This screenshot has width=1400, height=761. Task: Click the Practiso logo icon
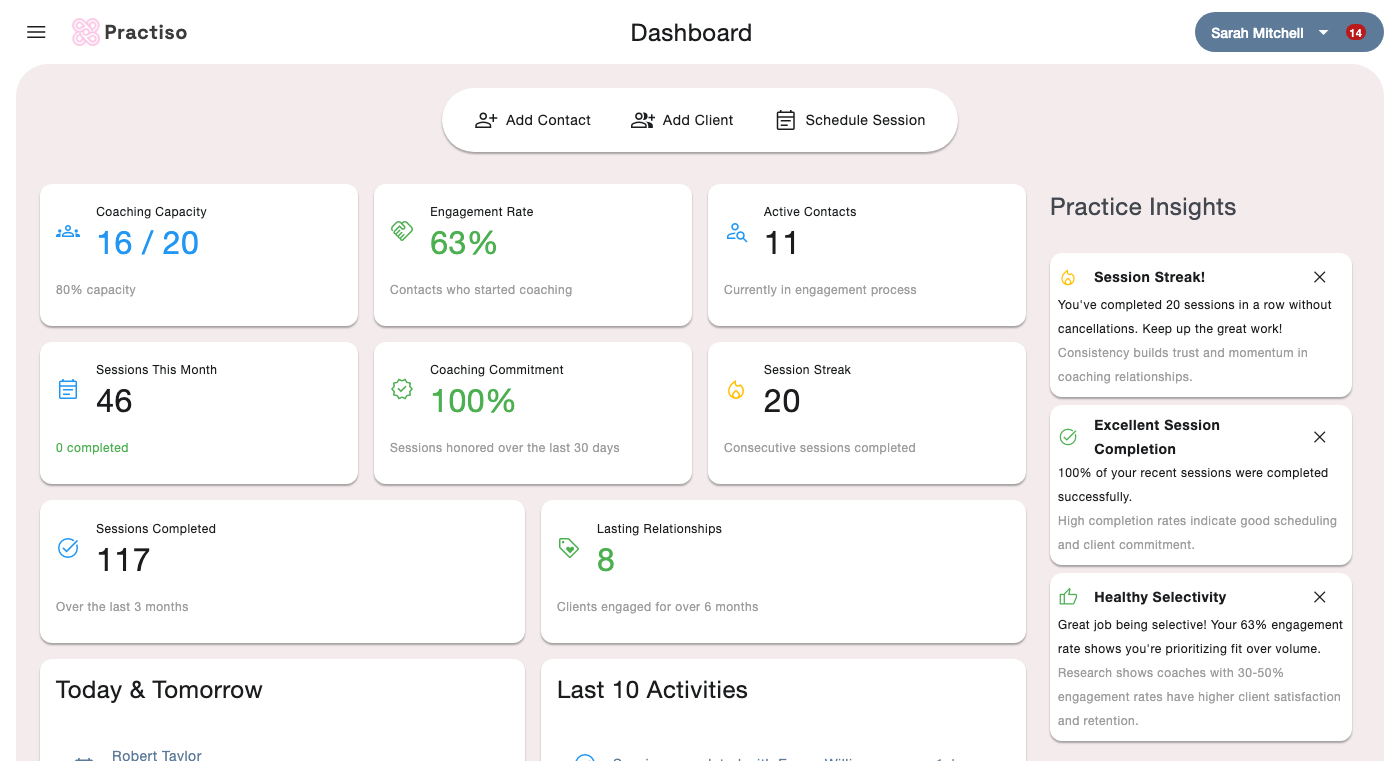(86, 32)
